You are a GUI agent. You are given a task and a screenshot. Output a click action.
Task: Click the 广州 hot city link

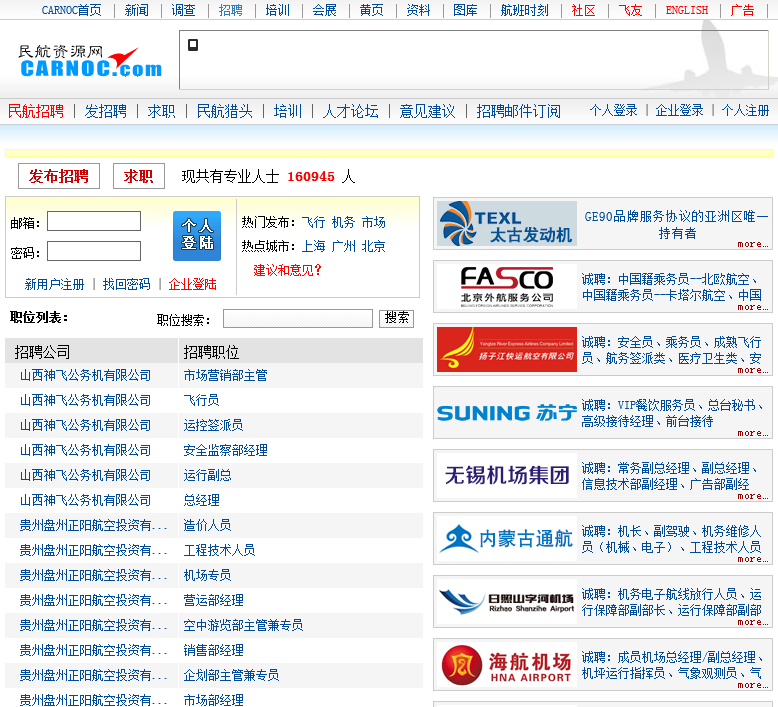[x=343, y=246]
